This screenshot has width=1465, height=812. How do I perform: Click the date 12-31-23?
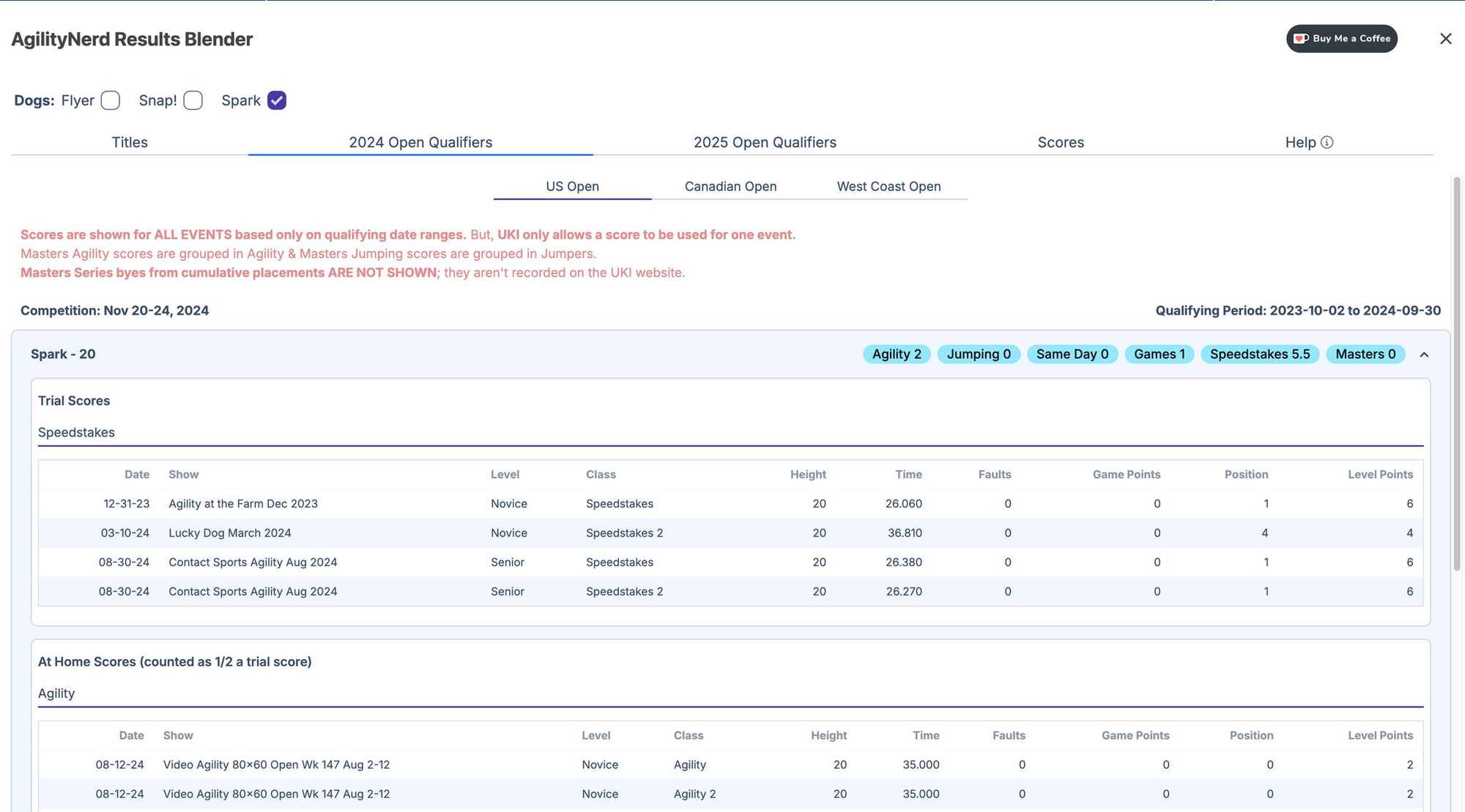pos(126,504)
